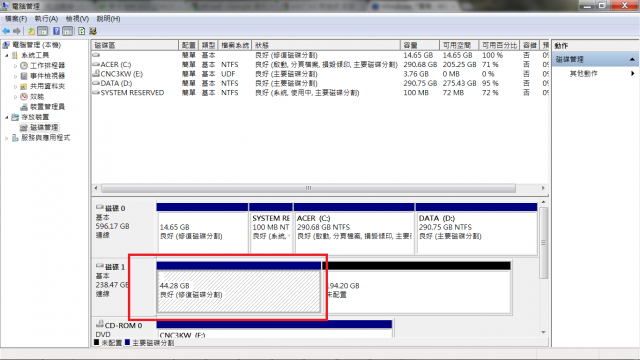640x360 pixels.
Task: Click the horizontal scrollbar thumb of volume list
Action: tap(308, 188)
